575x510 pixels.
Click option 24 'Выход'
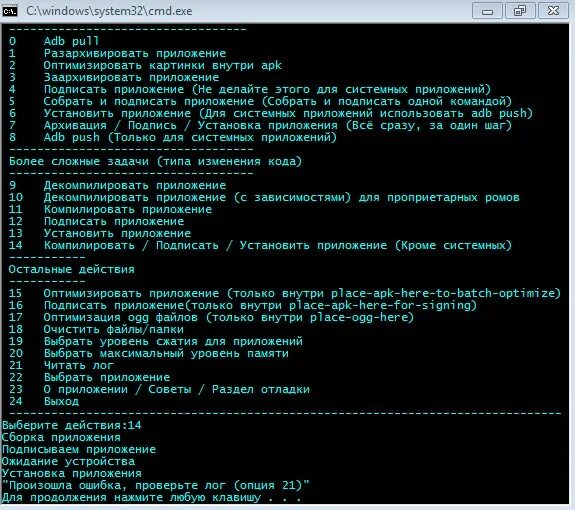tap(44, 401)
